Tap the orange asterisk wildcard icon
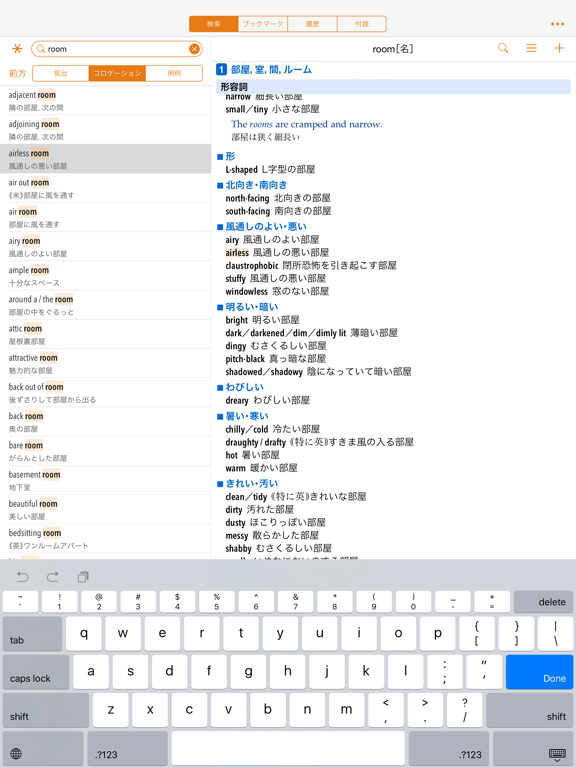 [x=17, y=48]
